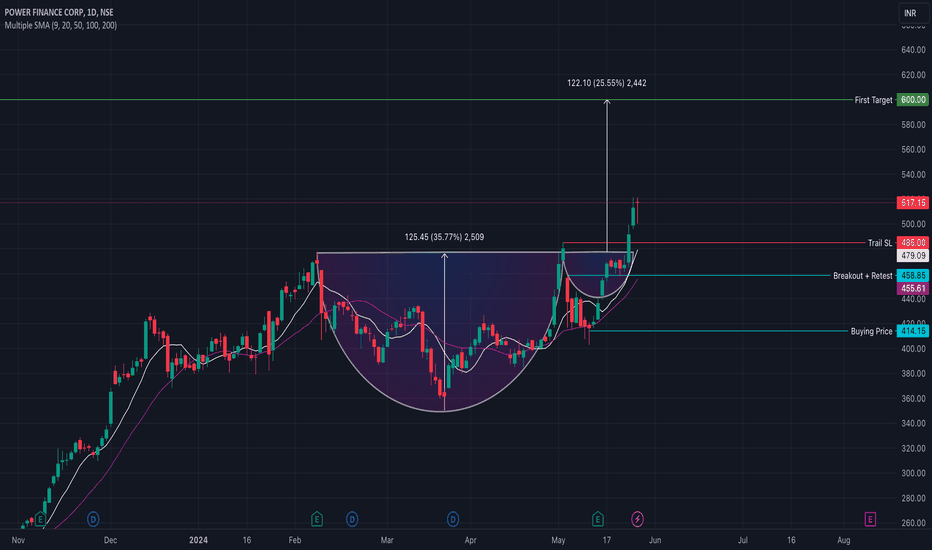Click the purple 455.61 price tag

pyautogui.click(x=913, y=288)
